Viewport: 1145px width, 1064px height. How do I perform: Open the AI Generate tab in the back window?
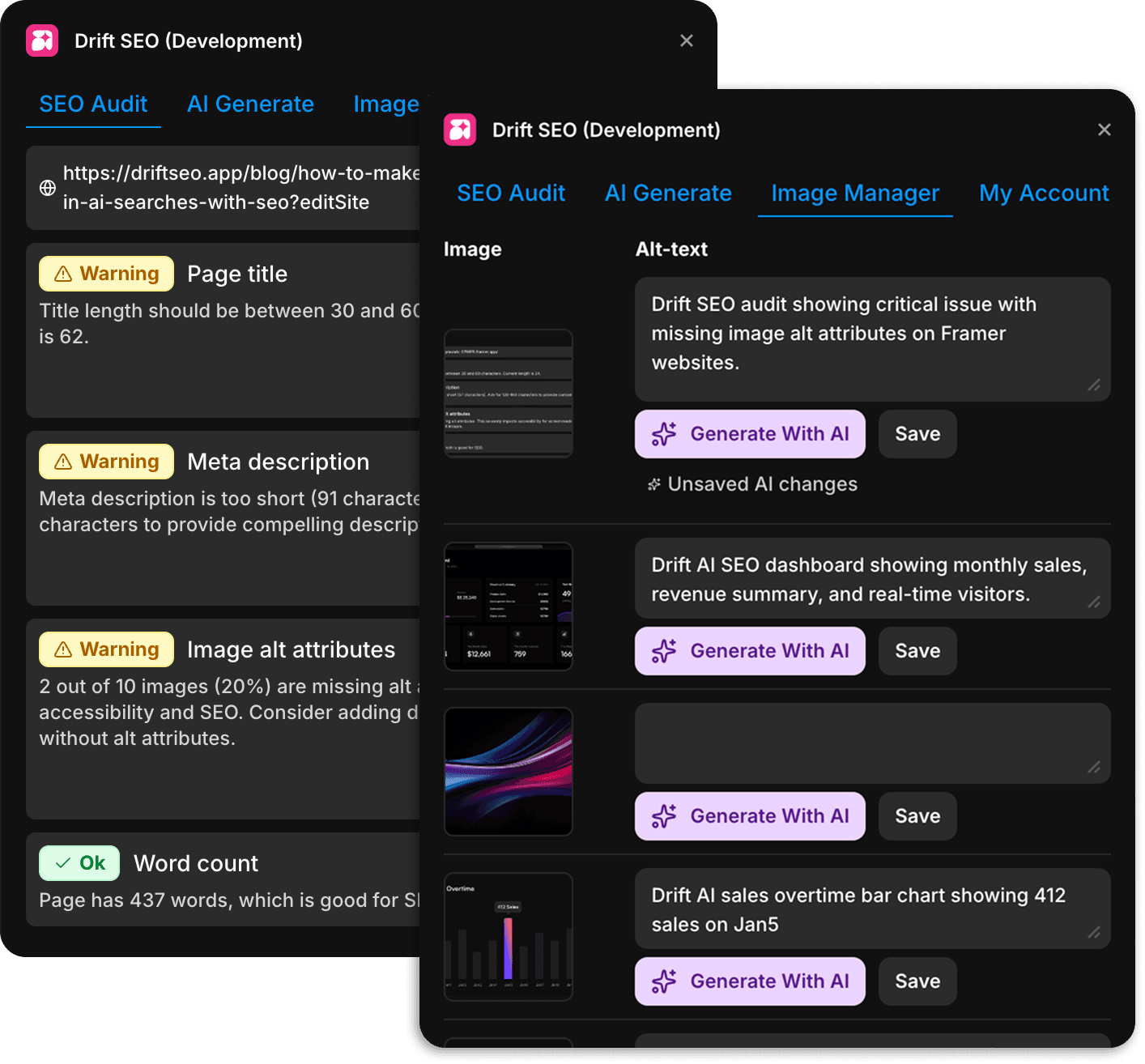tap(250, 104)
